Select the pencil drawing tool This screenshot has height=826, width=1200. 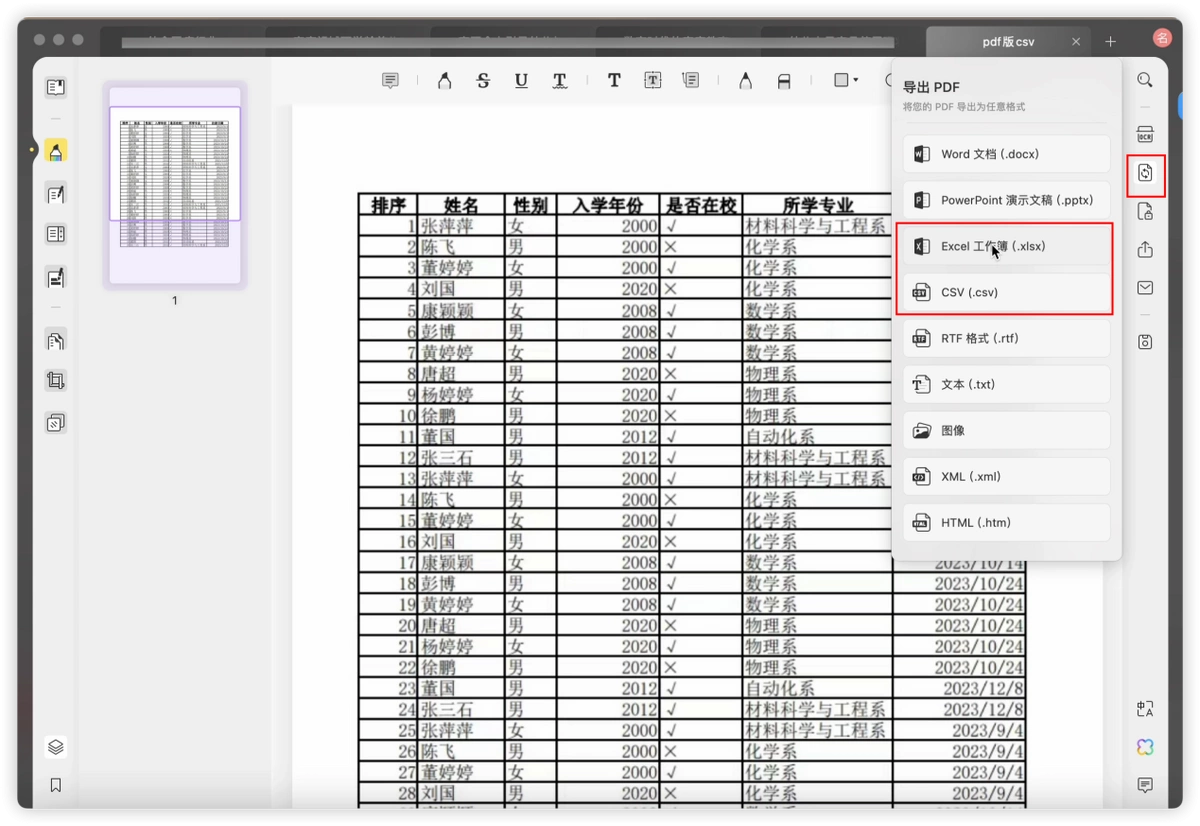click(x=745, y=81)
